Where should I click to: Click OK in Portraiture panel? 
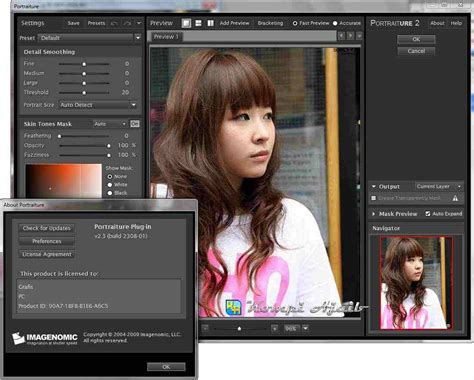point(416,39)
